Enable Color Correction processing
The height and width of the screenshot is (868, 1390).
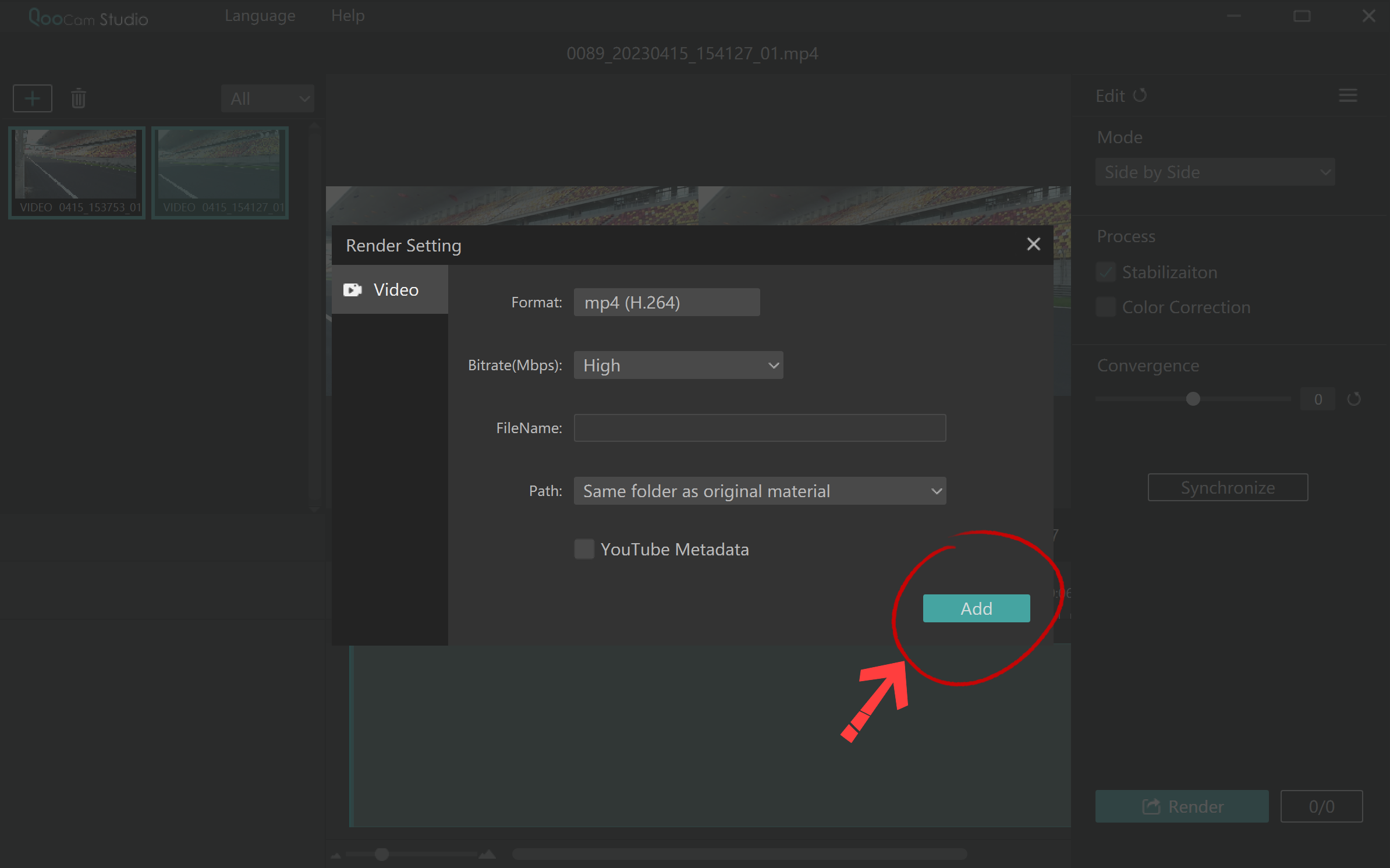point(1105,307)
